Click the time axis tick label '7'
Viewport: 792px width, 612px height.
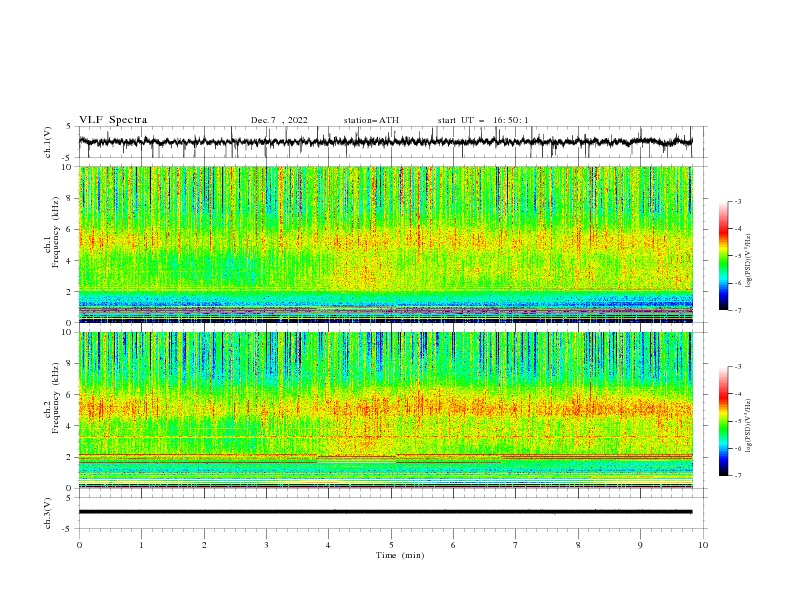click(516, 545)
